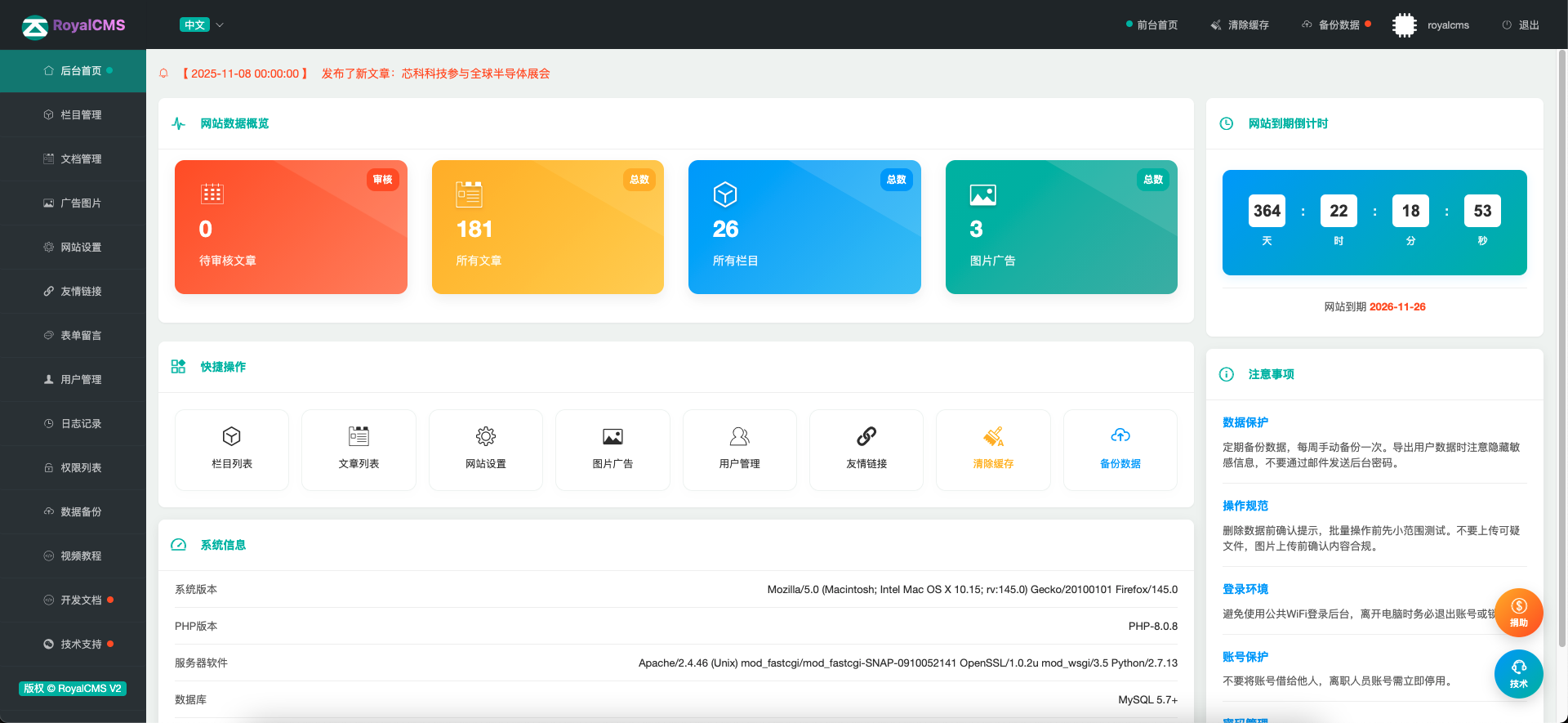Click the new article announcement notice text
1568x723 pixels.
(435, 74)
